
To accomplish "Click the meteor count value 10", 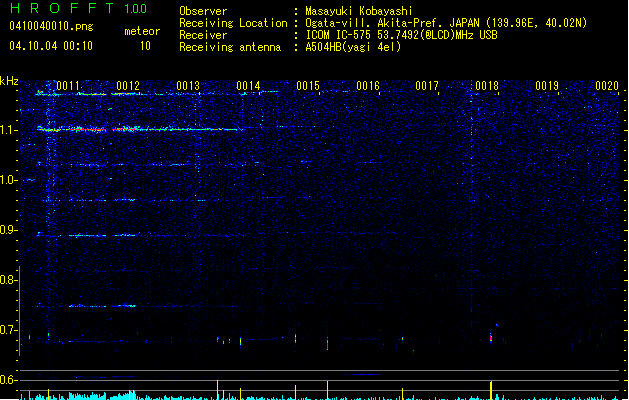I will 145,46.
